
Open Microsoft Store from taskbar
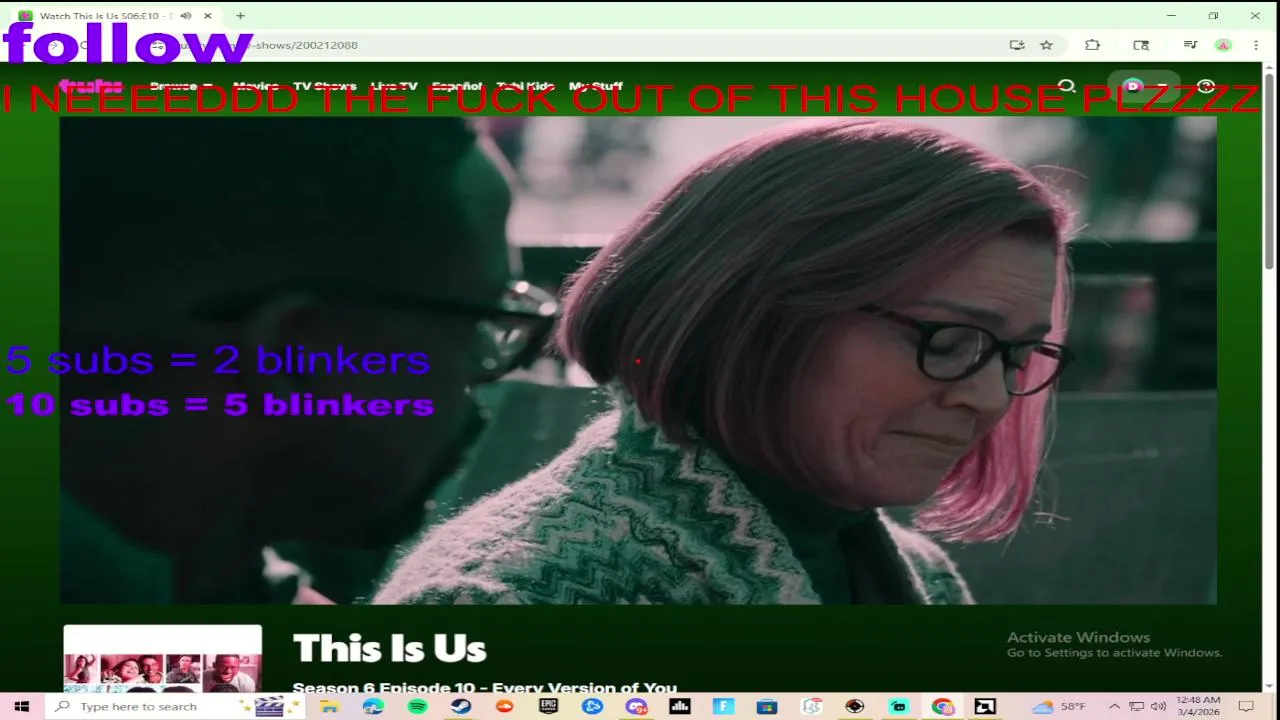[766, 706]
